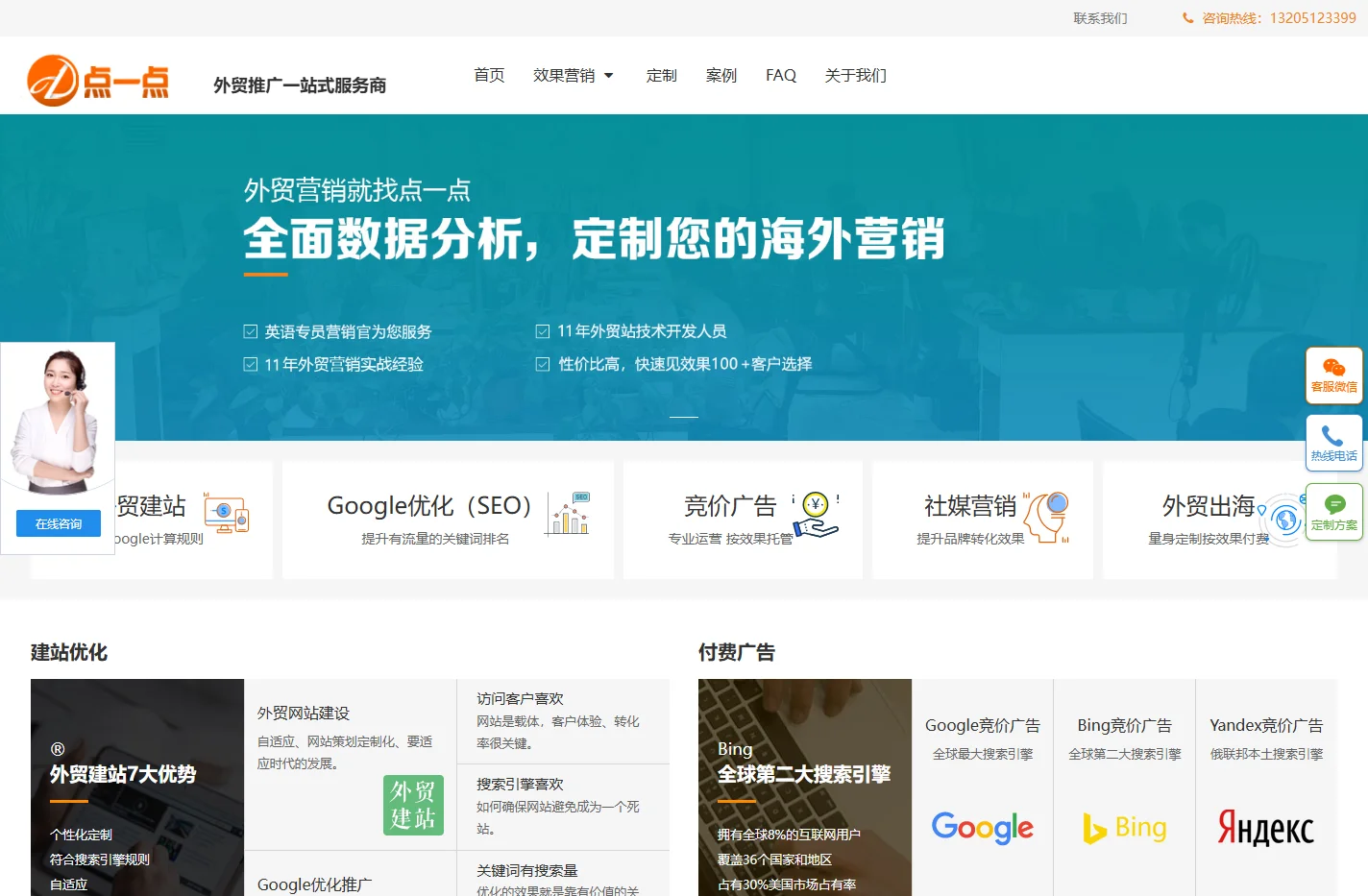This screenshot has width=1368, height=896.
Task: Go to the 定制 page
Action: click(x=661, y=75)
